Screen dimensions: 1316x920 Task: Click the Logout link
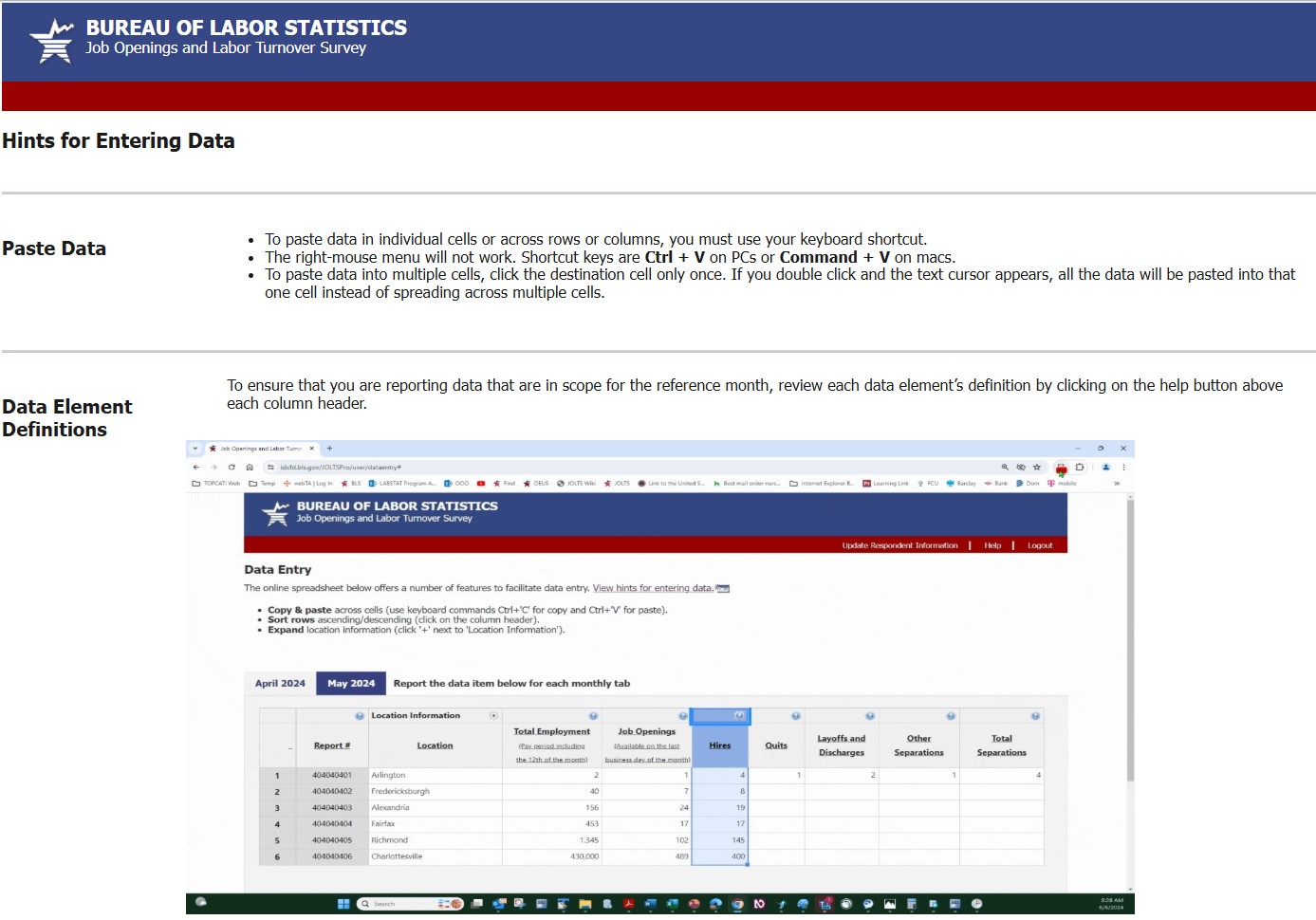[1040, 546]
